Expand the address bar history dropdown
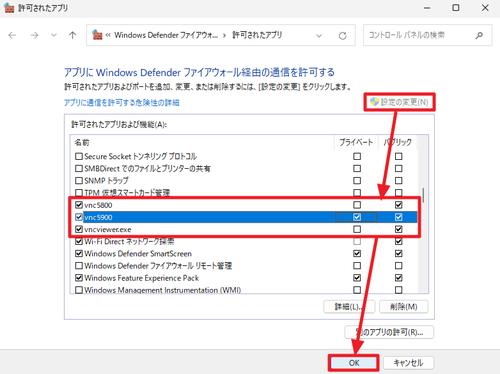This screenshot has width=500, height=374. coord(319,36)
